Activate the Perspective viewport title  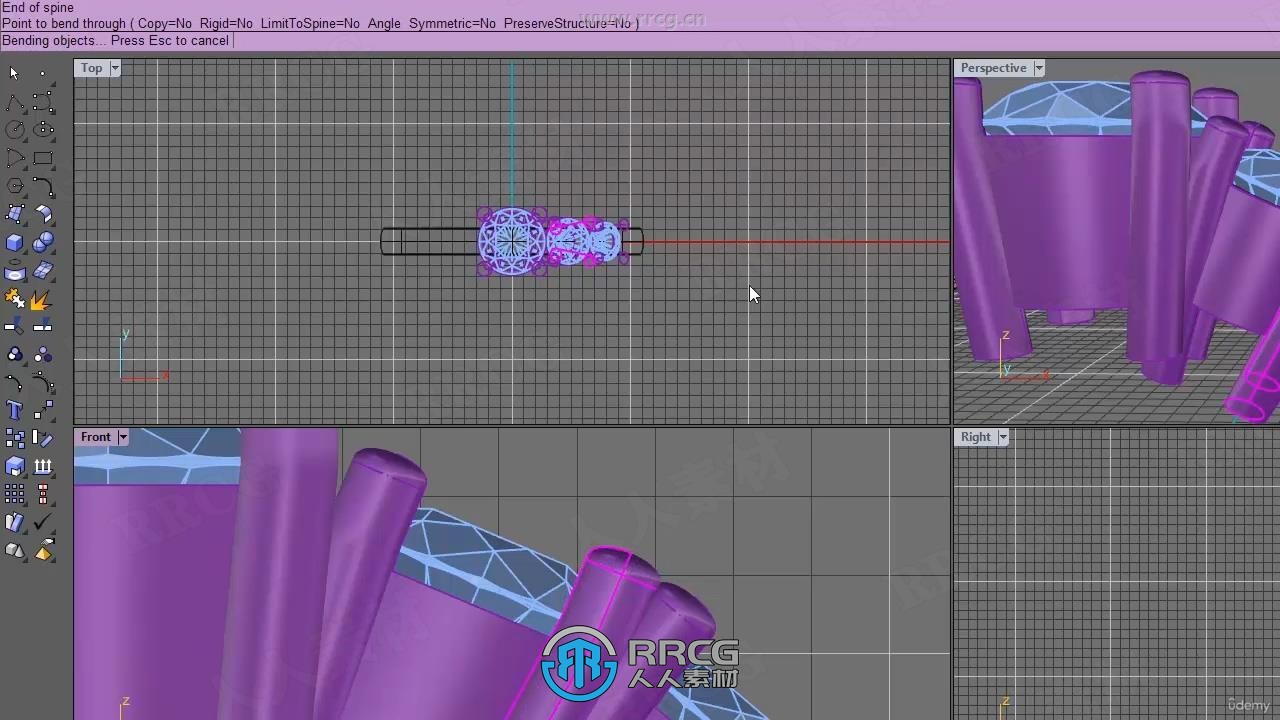pyautogui.click(x=994, y=68)
